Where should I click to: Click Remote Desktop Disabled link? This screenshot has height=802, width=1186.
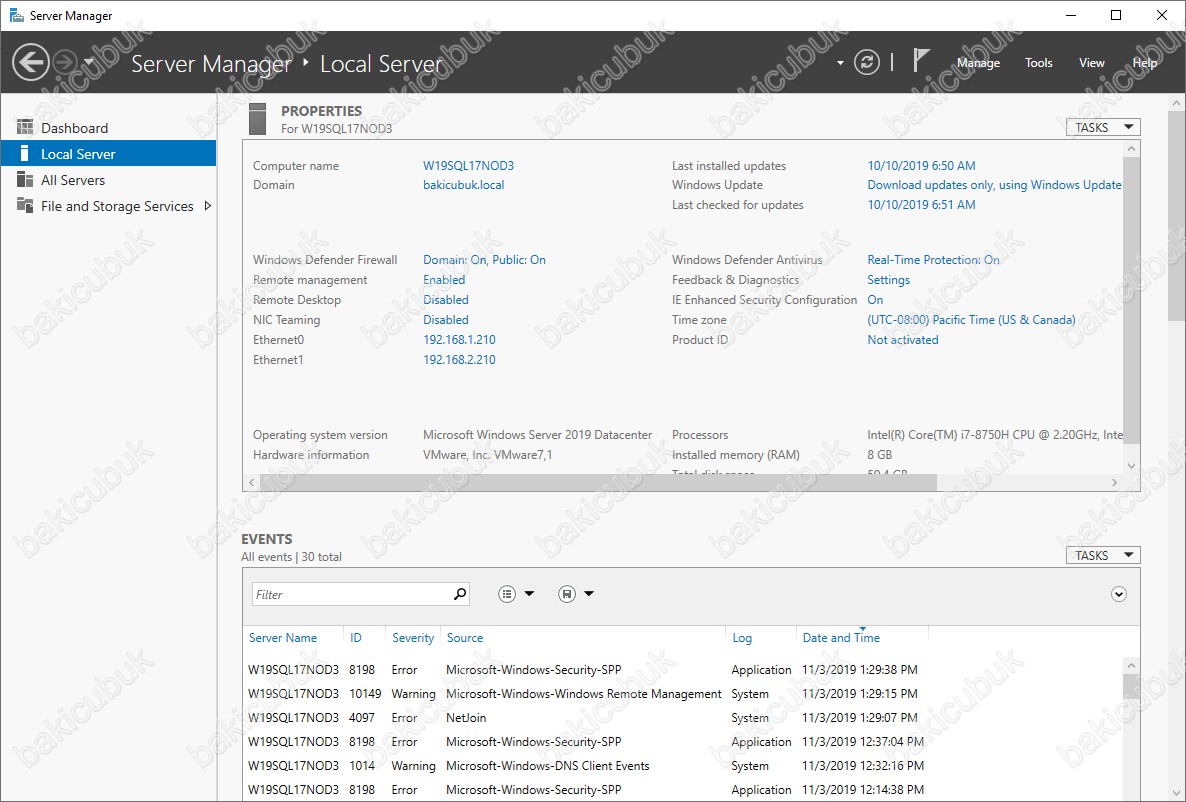pos(446,300)
